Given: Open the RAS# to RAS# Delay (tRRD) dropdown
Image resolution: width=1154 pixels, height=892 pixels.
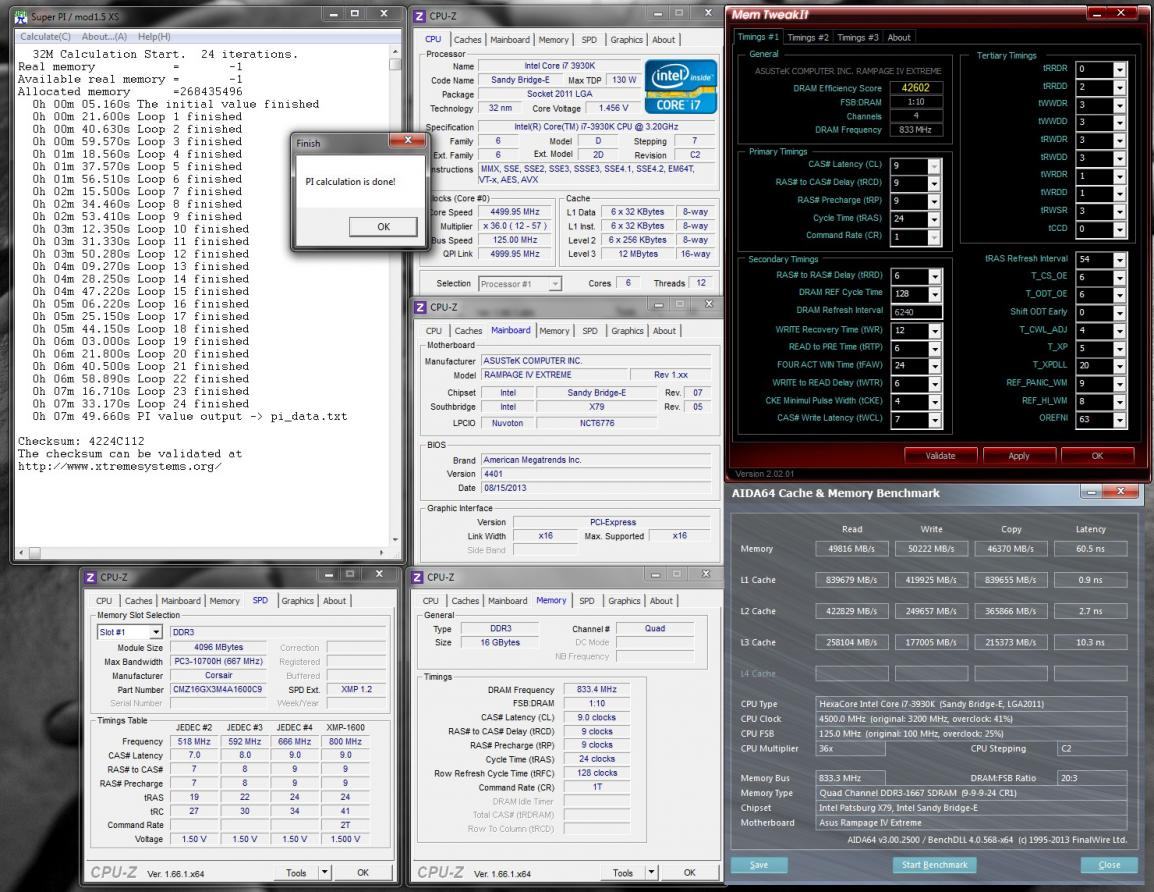Looking at the screenshot, I should (x=935, y=277).
